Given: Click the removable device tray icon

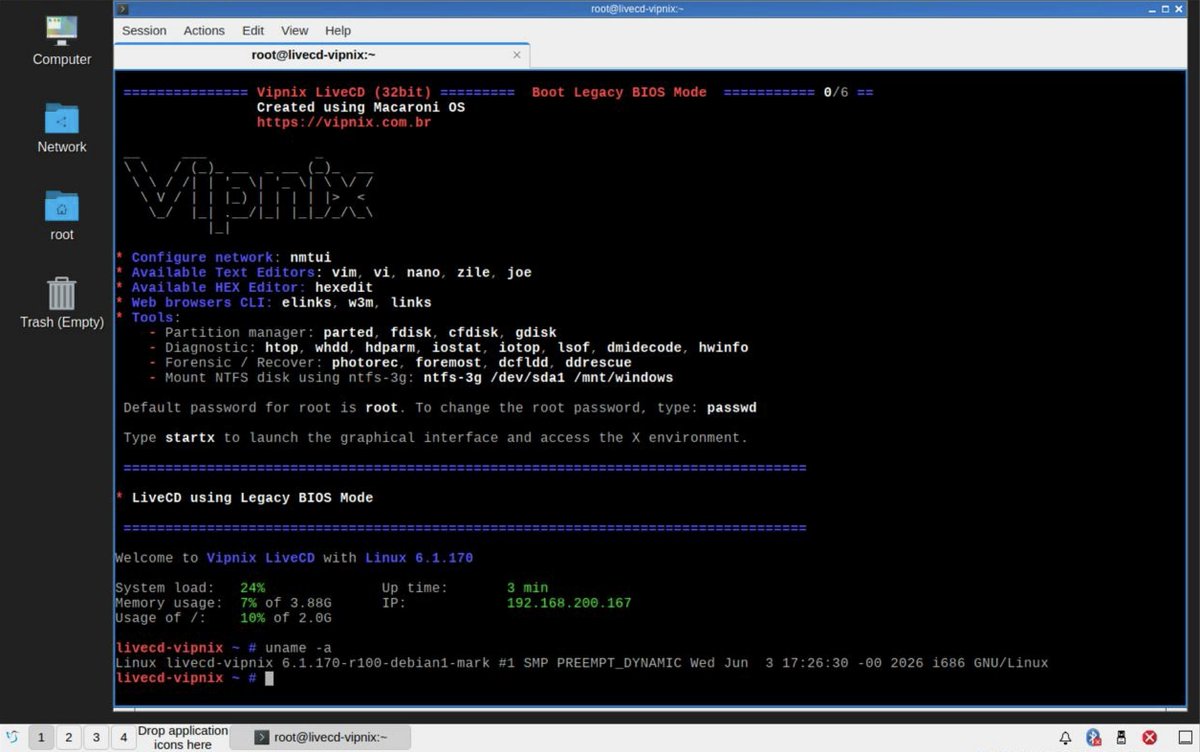Looking at the screenshot, I should pos(1121,738).
